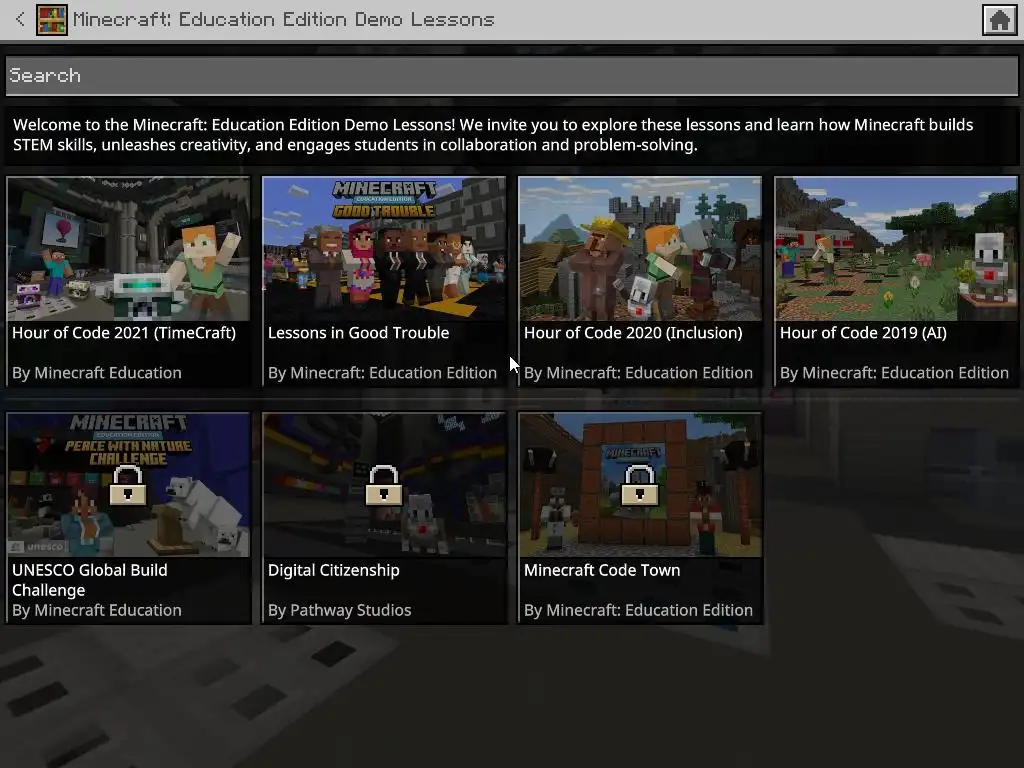Open Hour of Code 2020 (Inclusion) thumbnail
1024x768 pixels.
pyautogui.click(x=640, y=249)
